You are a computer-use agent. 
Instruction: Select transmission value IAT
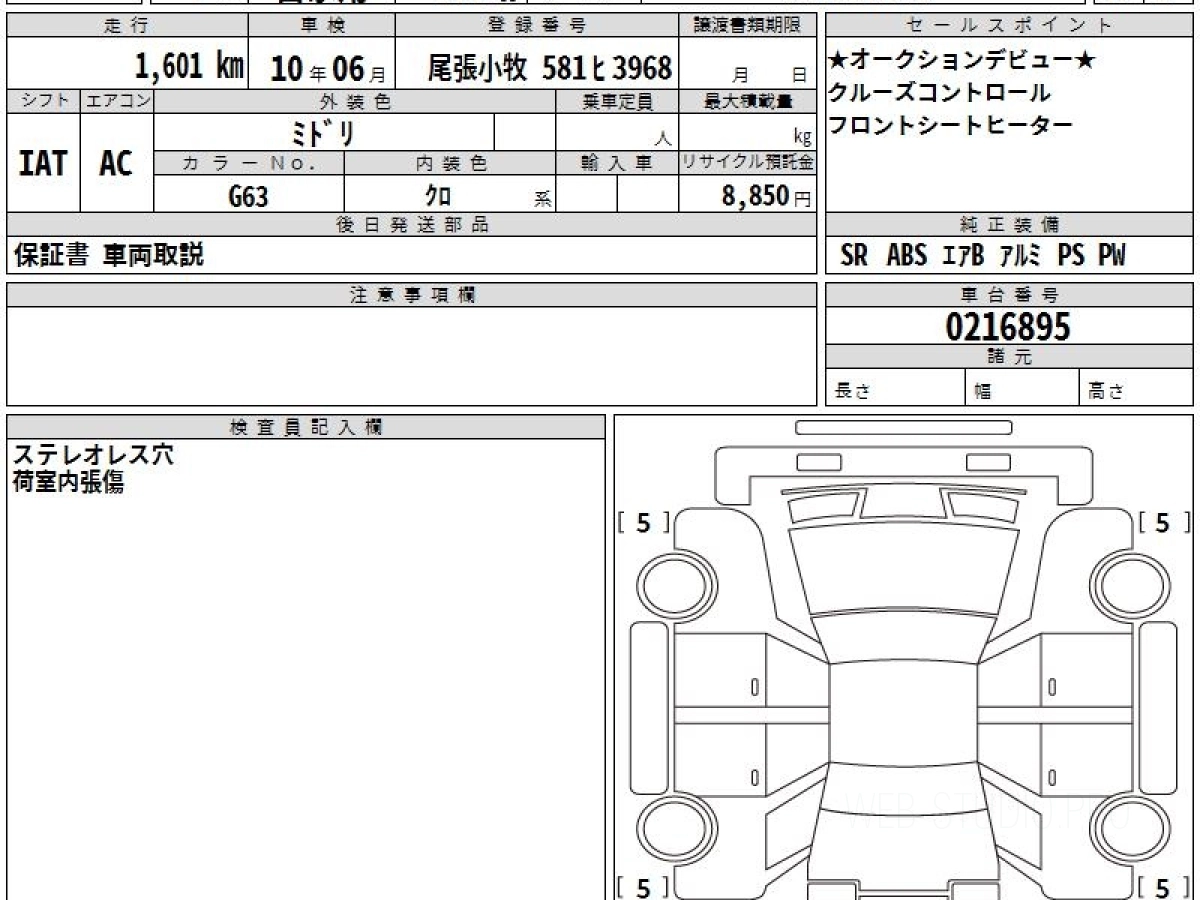coord(43,163)
